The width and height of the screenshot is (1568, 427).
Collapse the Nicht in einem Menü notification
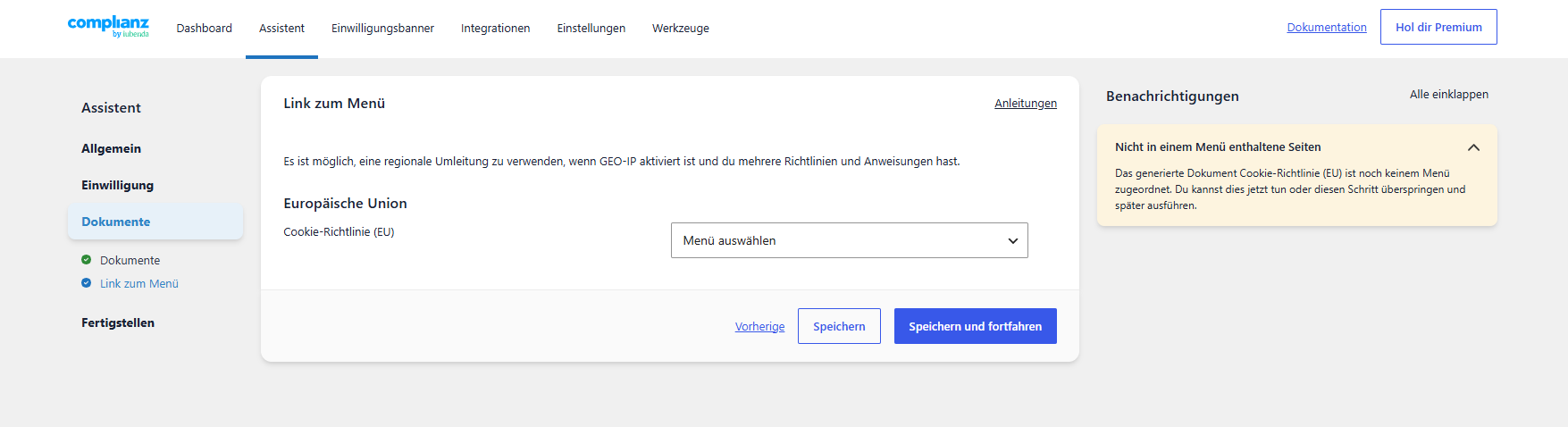click(x=1473, y=147)
